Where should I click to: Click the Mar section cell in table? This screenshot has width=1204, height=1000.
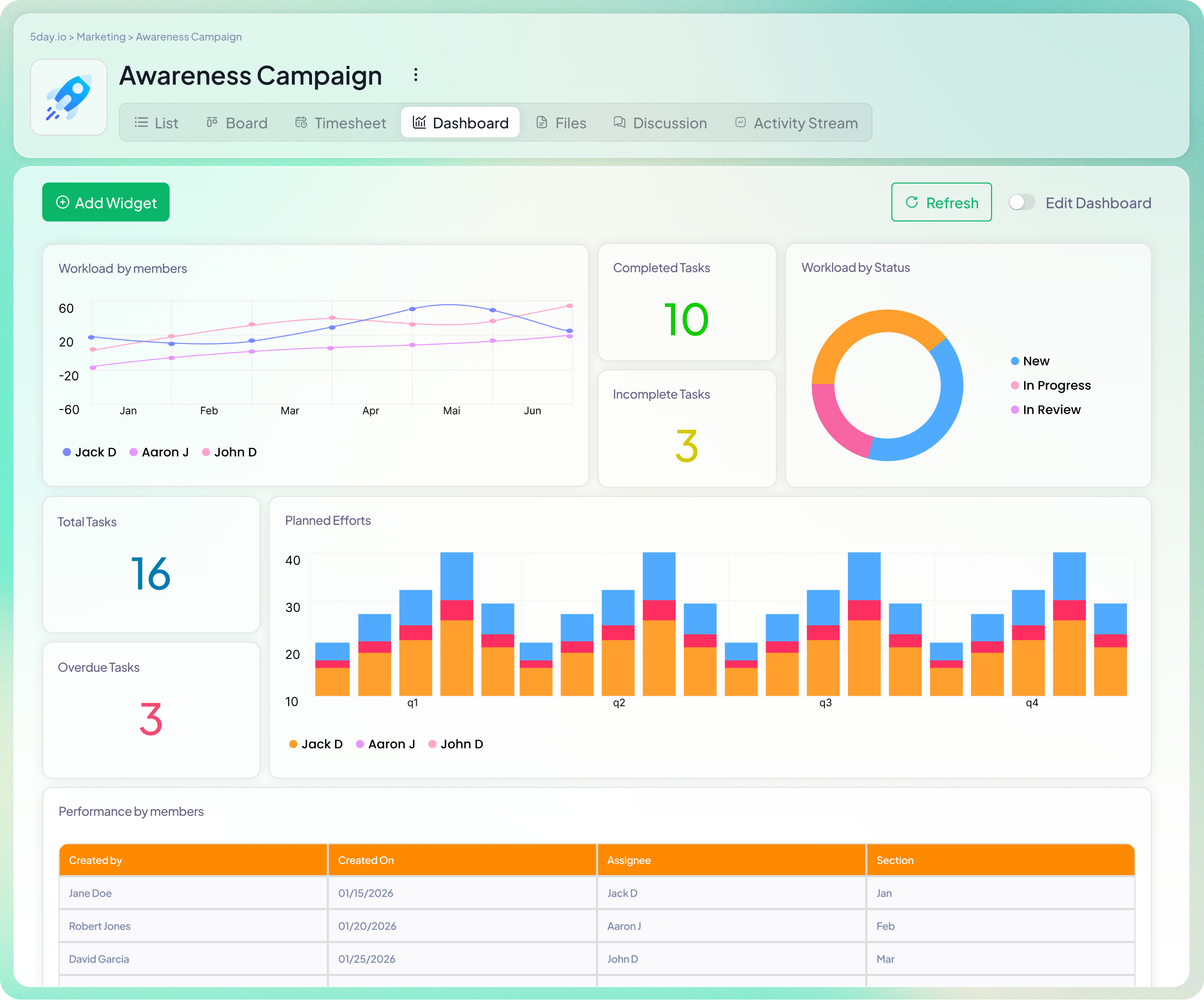1001,959
